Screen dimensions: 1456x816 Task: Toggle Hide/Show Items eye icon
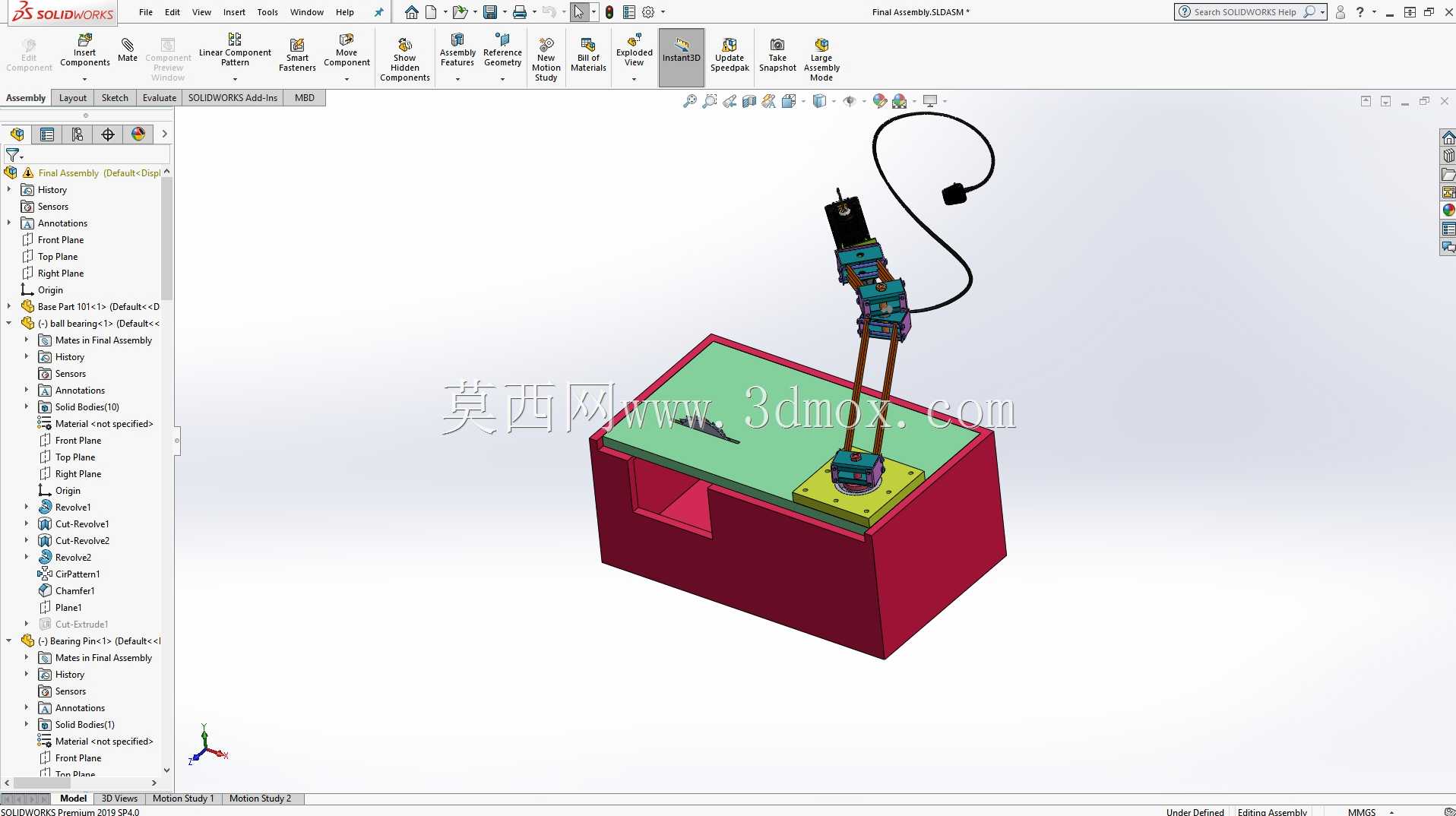[x=850, y=101]
